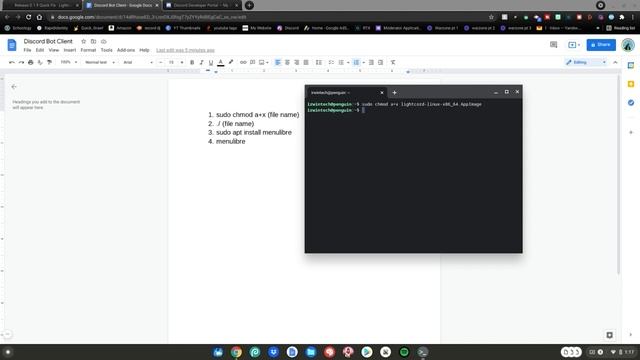640x360 pixels.
Task: Open the Help menu
Action: (144, 50)
